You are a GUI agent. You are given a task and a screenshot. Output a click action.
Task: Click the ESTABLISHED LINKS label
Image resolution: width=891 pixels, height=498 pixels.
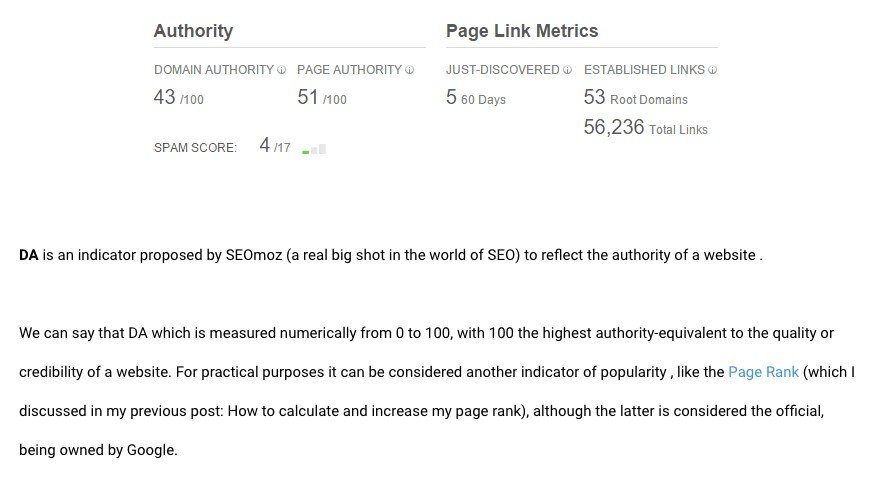[644, 70]
